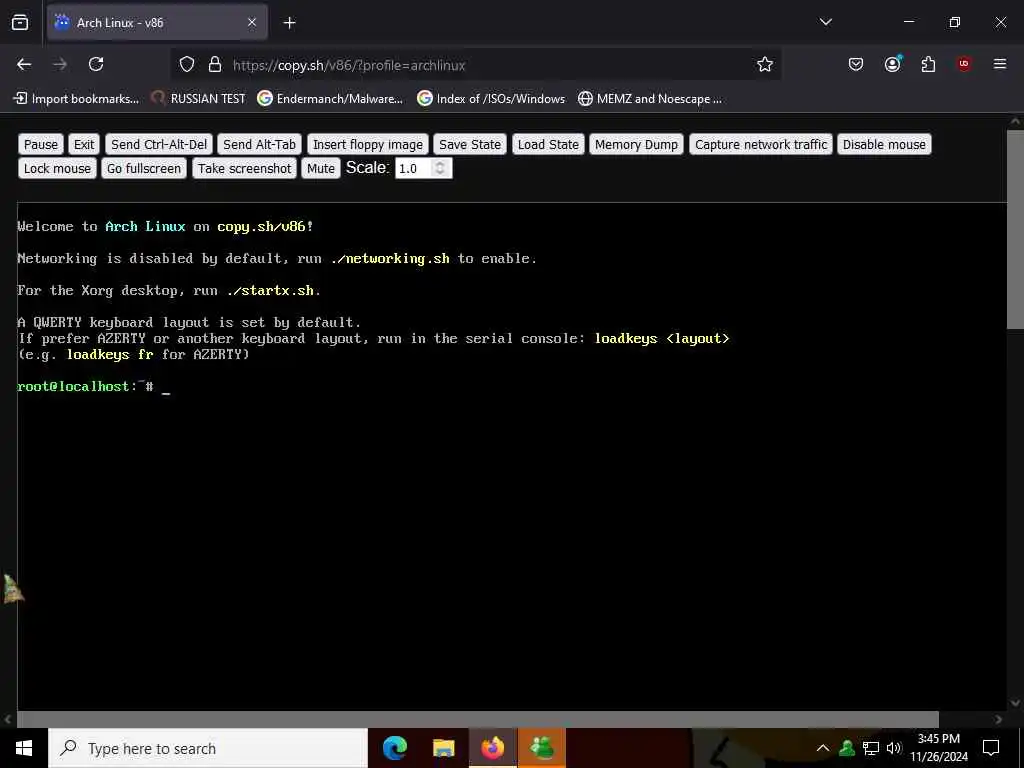The image size is (1024, 768).
Task: Switch the emulator to fullscreen
Action: [144, 168]
